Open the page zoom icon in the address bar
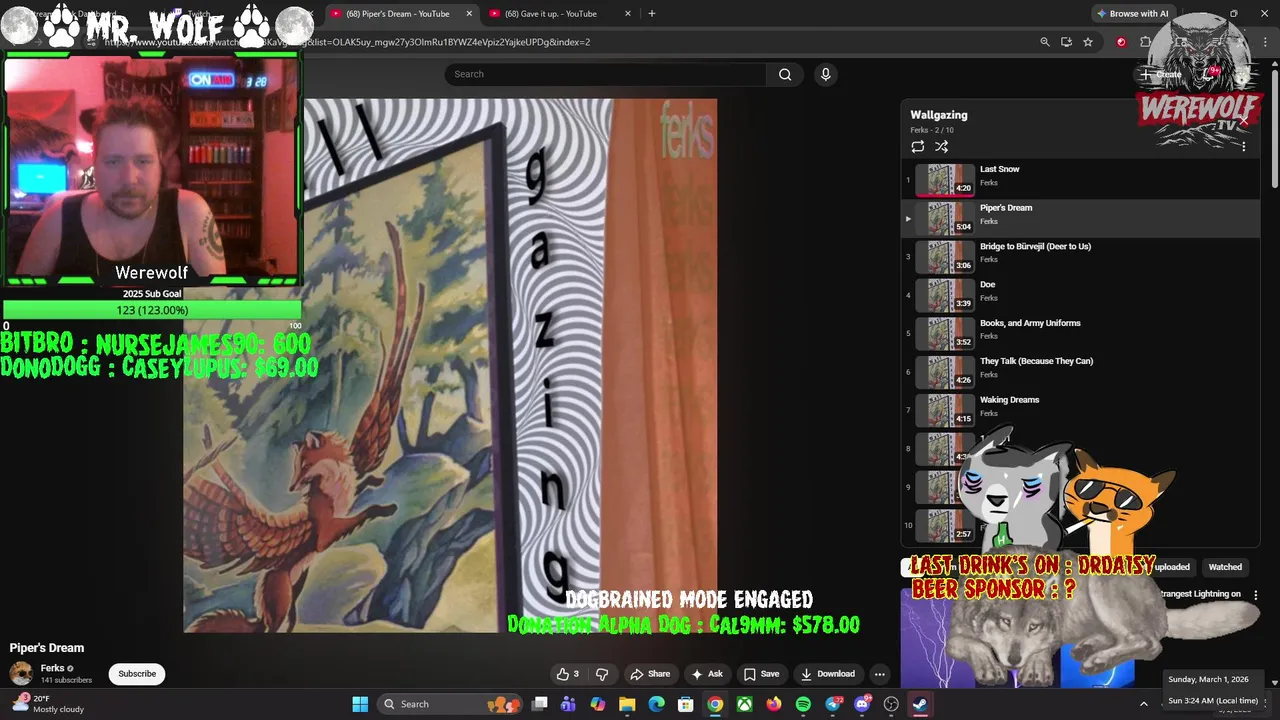 (1045, 42)
